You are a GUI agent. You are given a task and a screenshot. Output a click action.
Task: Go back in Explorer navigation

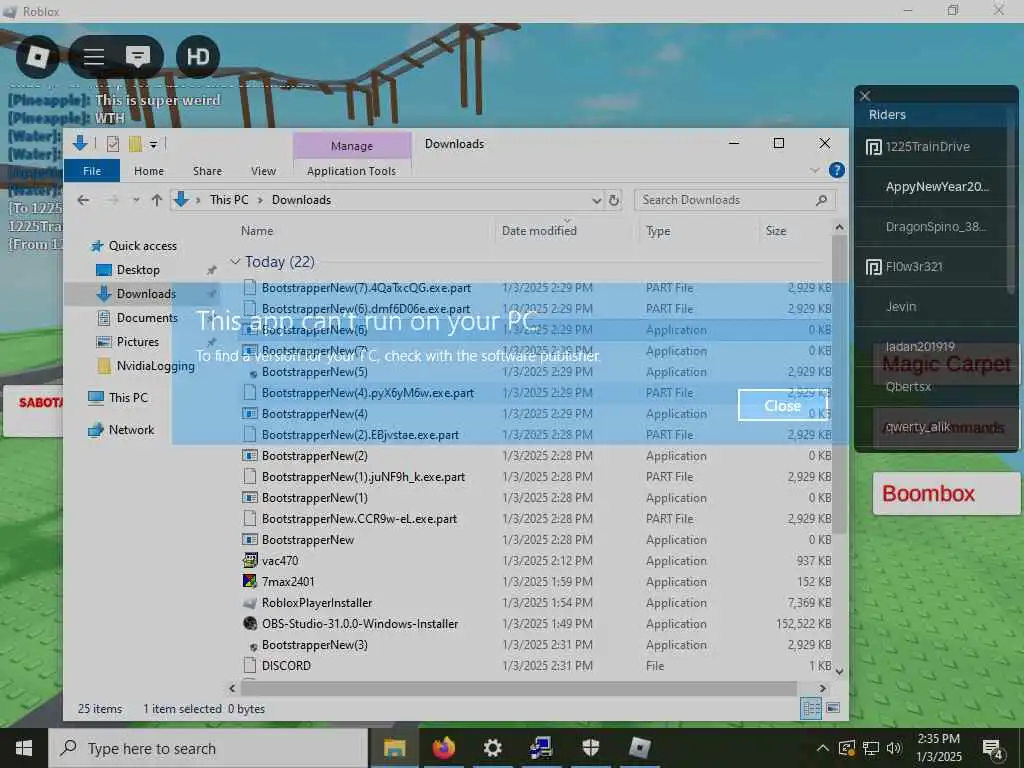click(83, 200)
